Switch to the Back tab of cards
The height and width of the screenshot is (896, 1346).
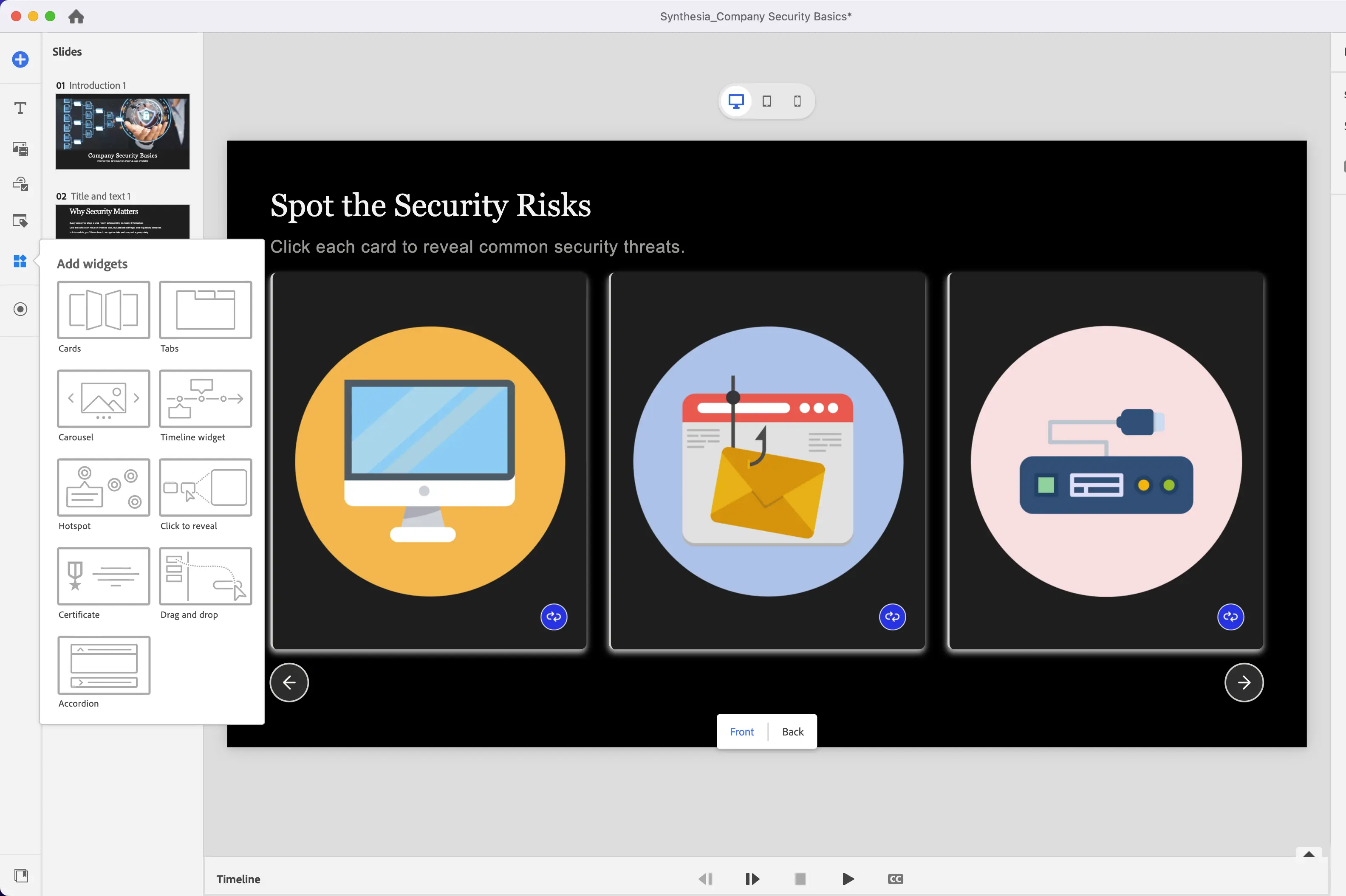pos(792,732)
